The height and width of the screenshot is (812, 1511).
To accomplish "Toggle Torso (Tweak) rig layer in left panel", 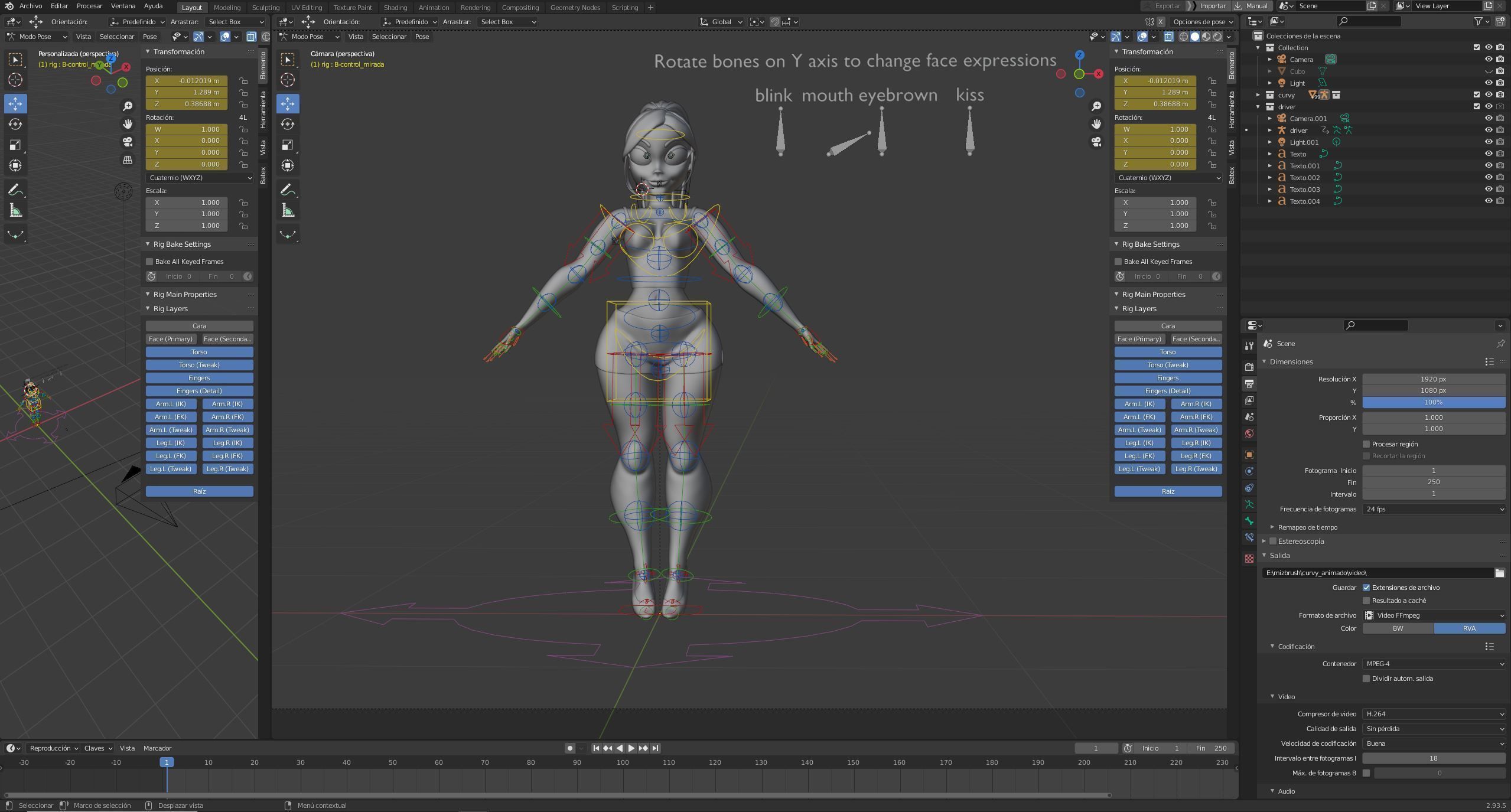I will click(200, 365).
